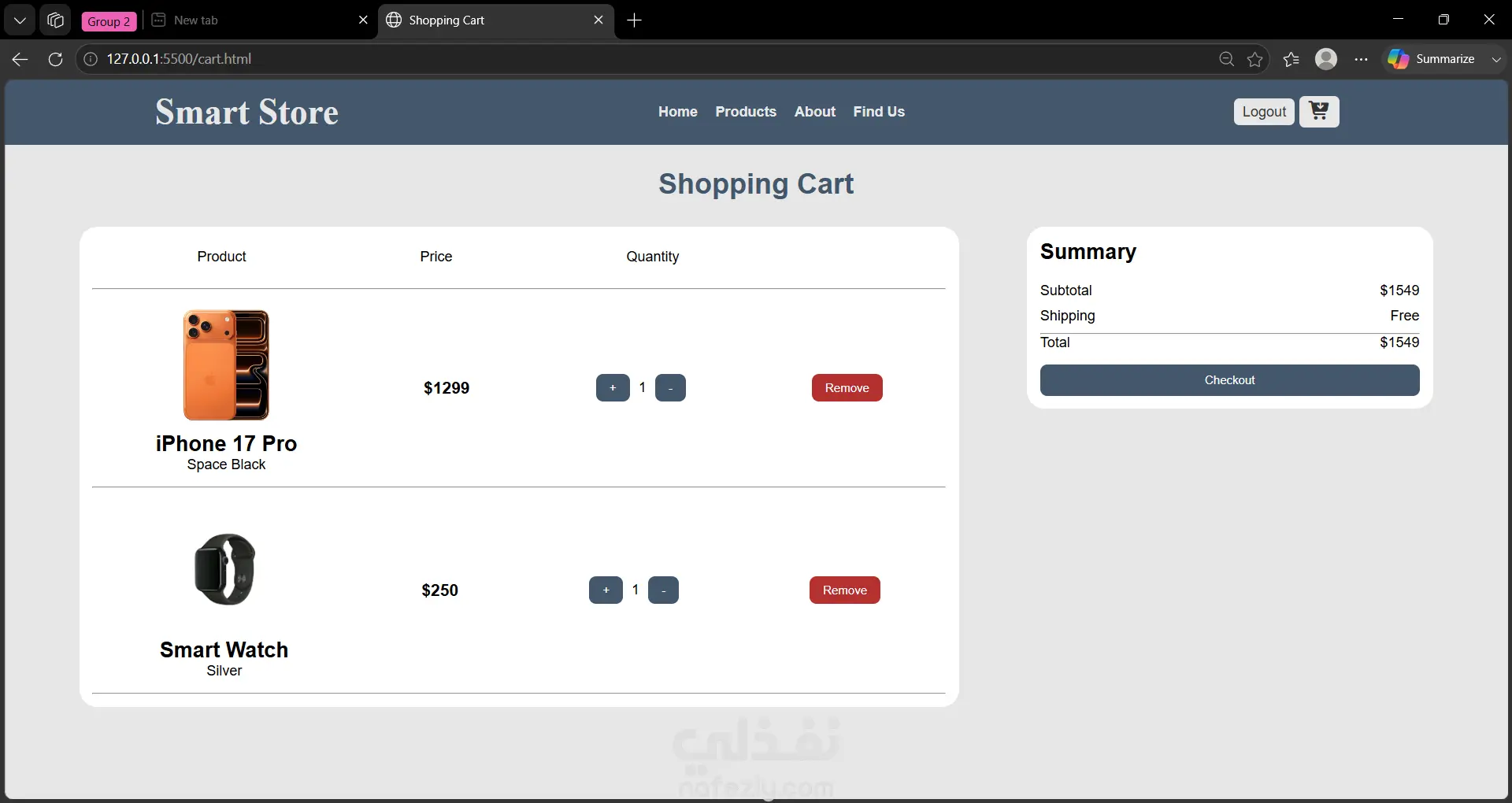Reload the cart page

point(55,59)
